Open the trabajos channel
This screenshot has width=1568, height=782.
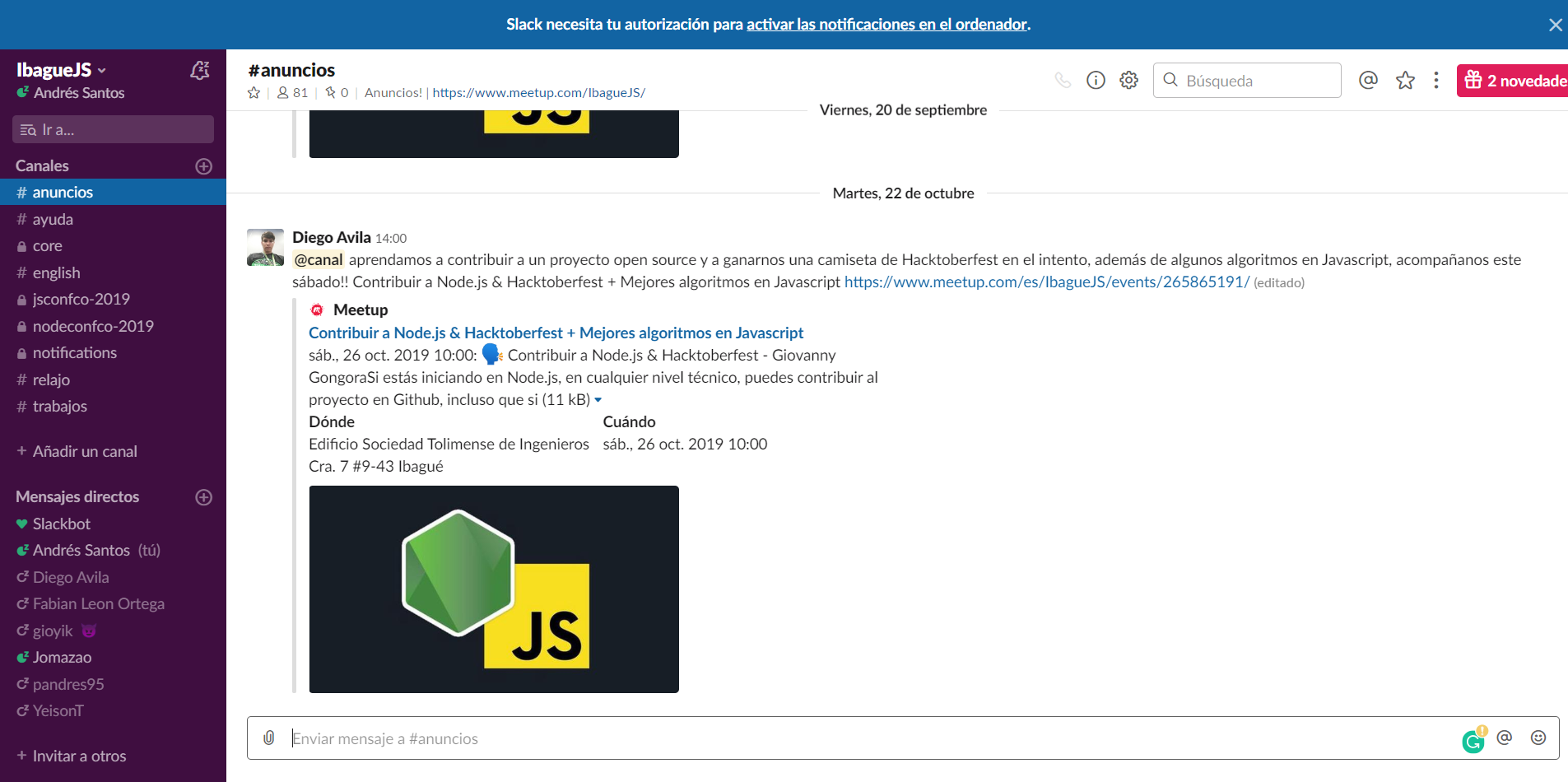(x=113, y=406)
